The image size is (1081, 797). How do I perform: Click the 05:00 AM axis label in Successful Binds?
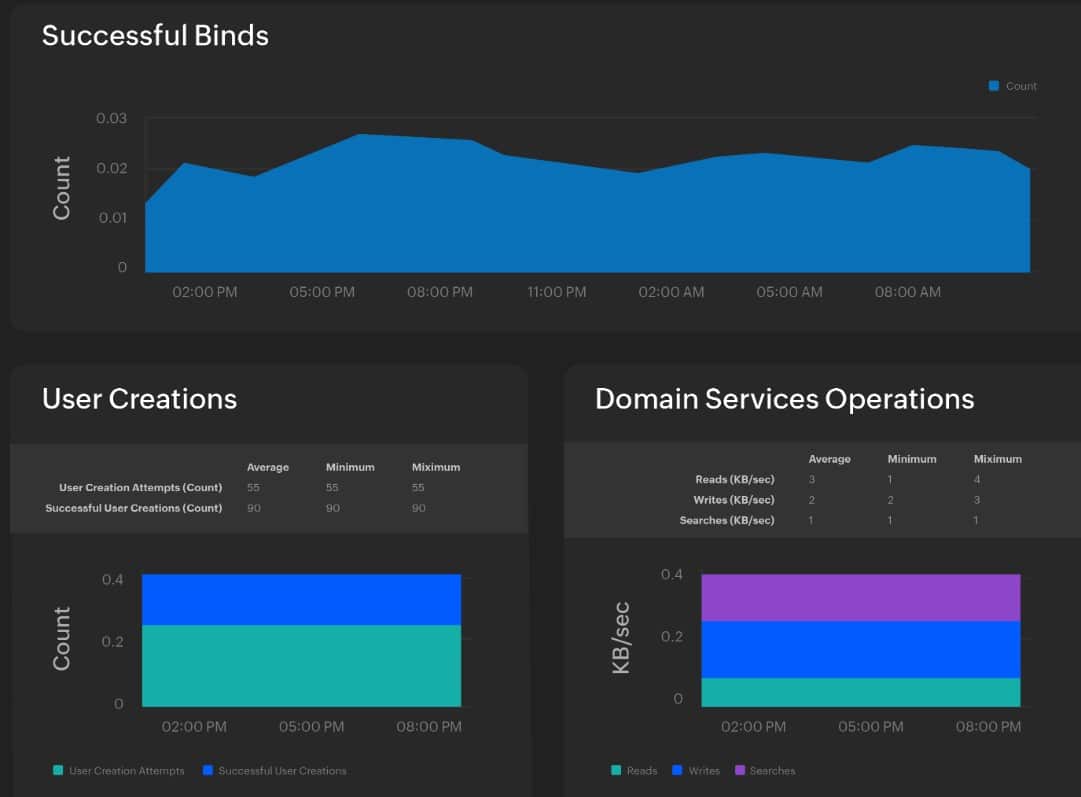pyautogui.click(x=789, y=292)
